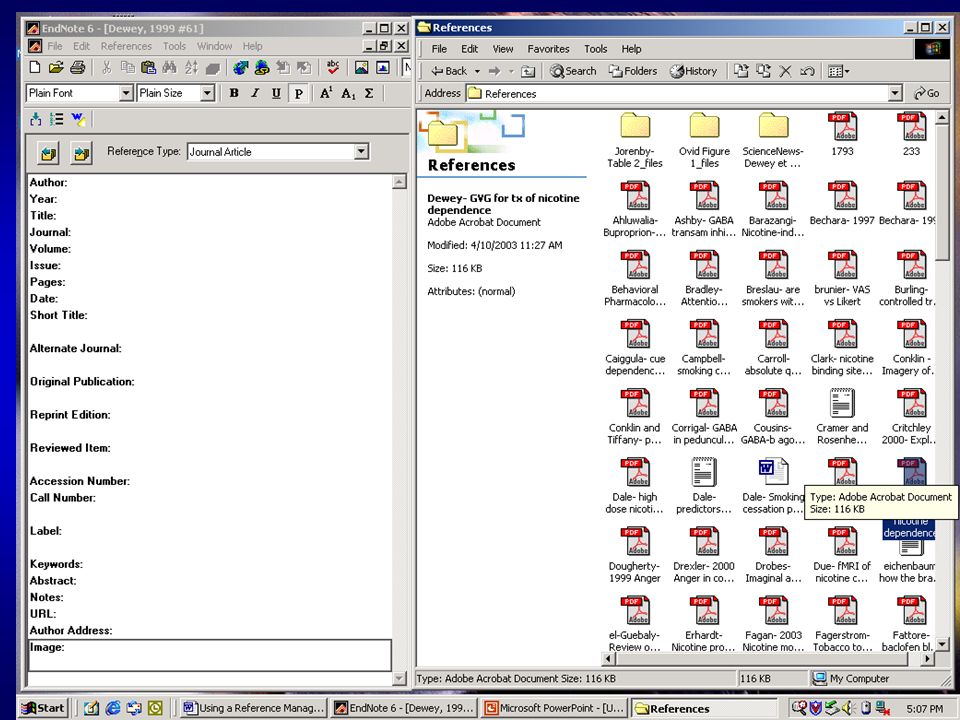This screenshot has height=720, width=960.
Task: Toggle Plain text P button
Action: [x=298, y=93]
